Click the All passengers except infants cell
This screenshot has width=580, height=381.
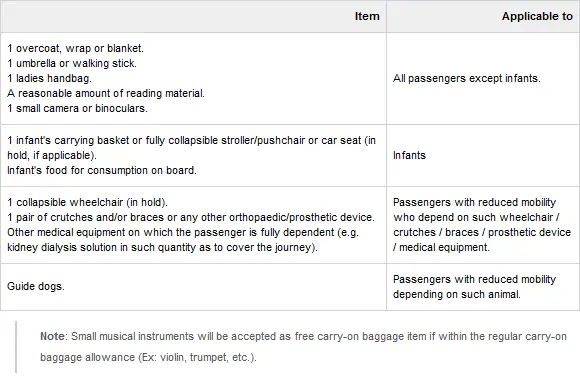point(466,78)
